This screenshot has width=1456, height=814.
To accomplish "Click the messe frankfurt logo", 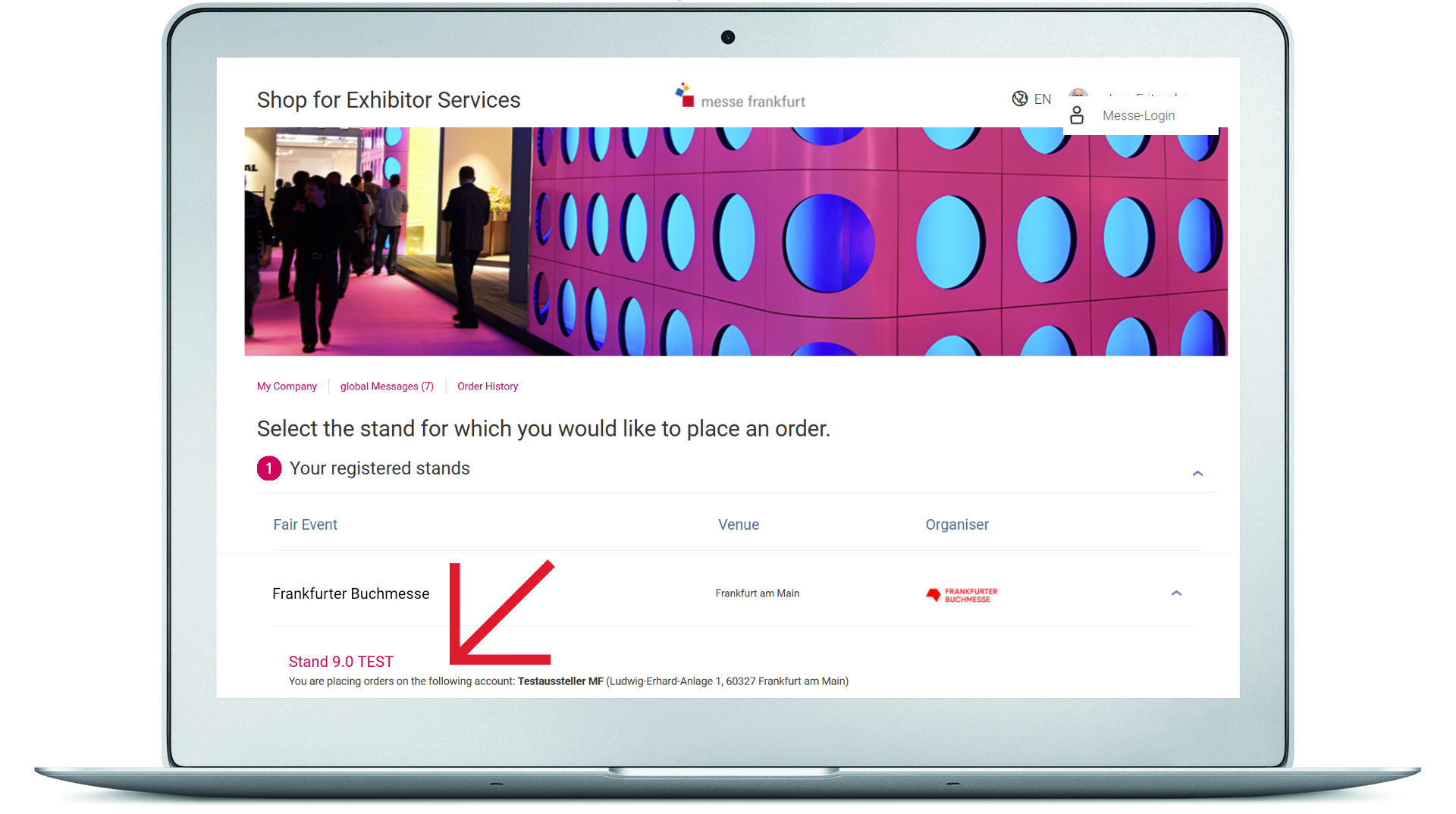I will pyautogui.click(x=740, y=97).
